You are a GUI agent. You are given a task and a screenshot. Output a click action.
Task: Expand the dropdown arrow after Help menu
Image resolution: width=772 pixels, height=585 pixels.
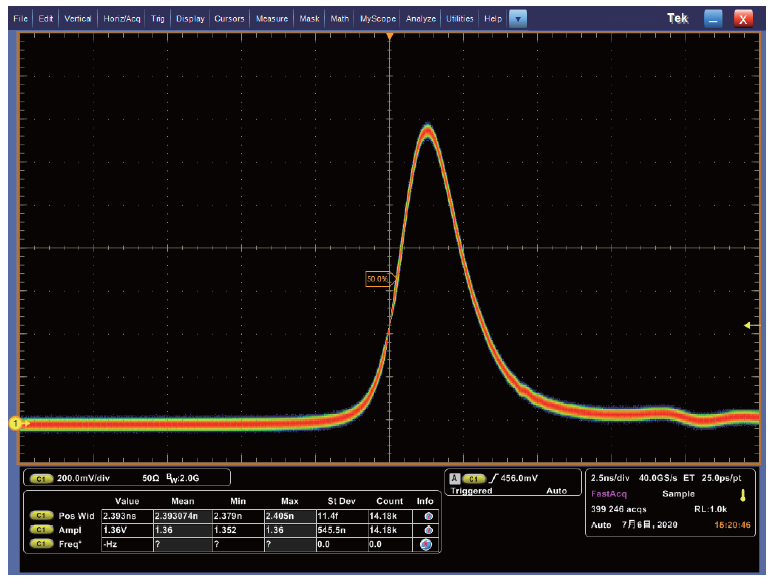point(517,18)
